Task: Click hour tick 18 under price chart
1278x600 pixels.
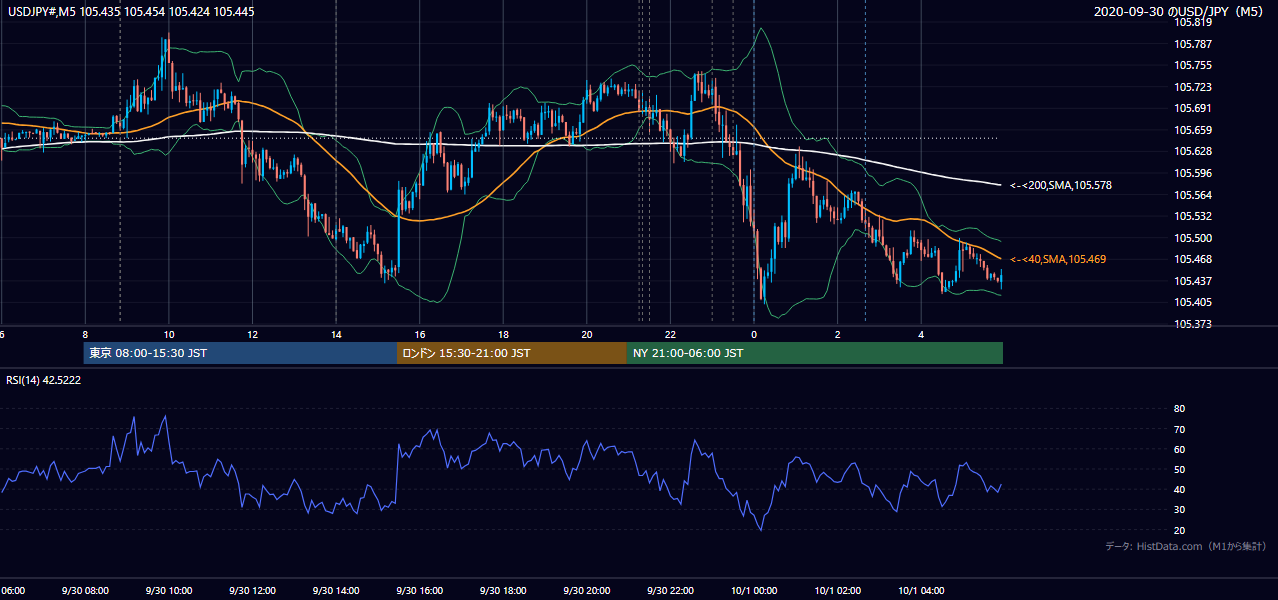Action: coord(503,335)
